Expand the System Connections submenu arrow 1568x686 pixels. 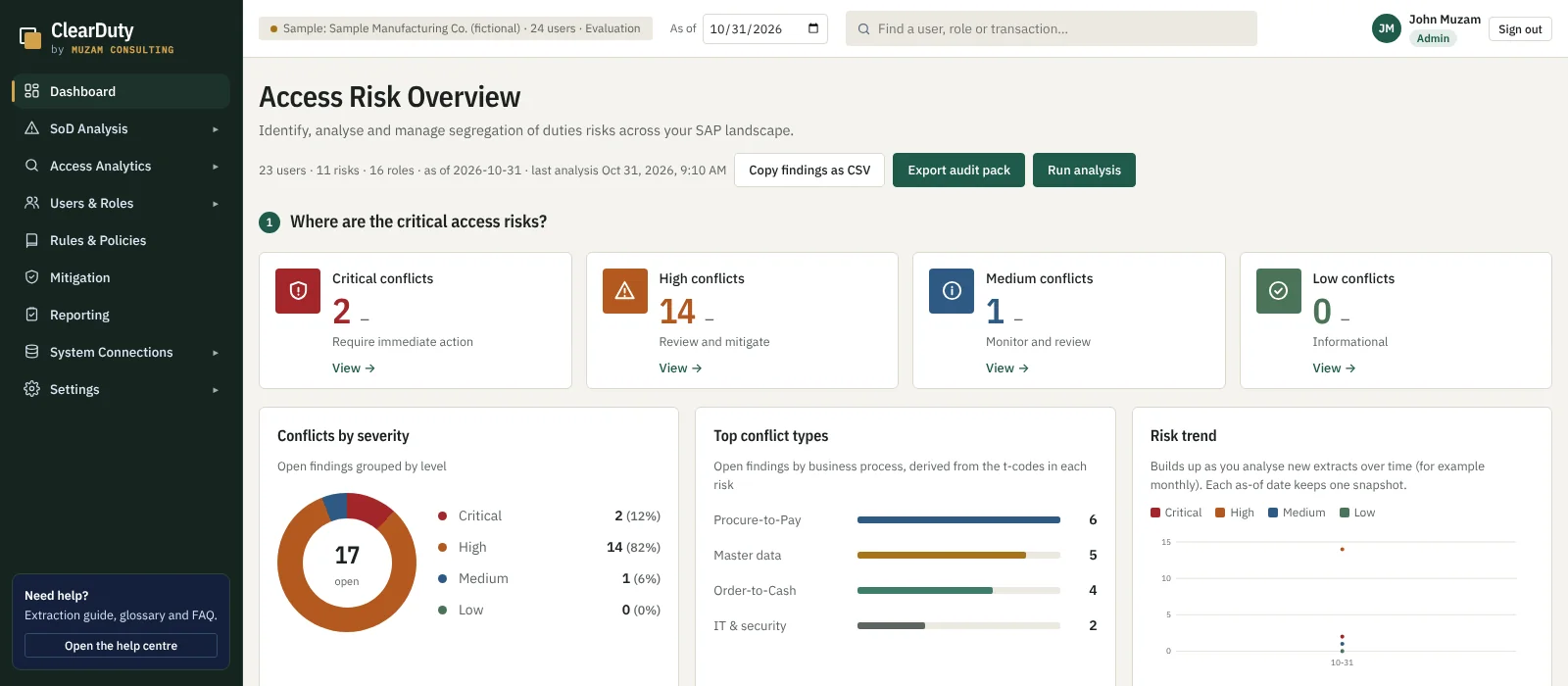click(x=216, y=353)
